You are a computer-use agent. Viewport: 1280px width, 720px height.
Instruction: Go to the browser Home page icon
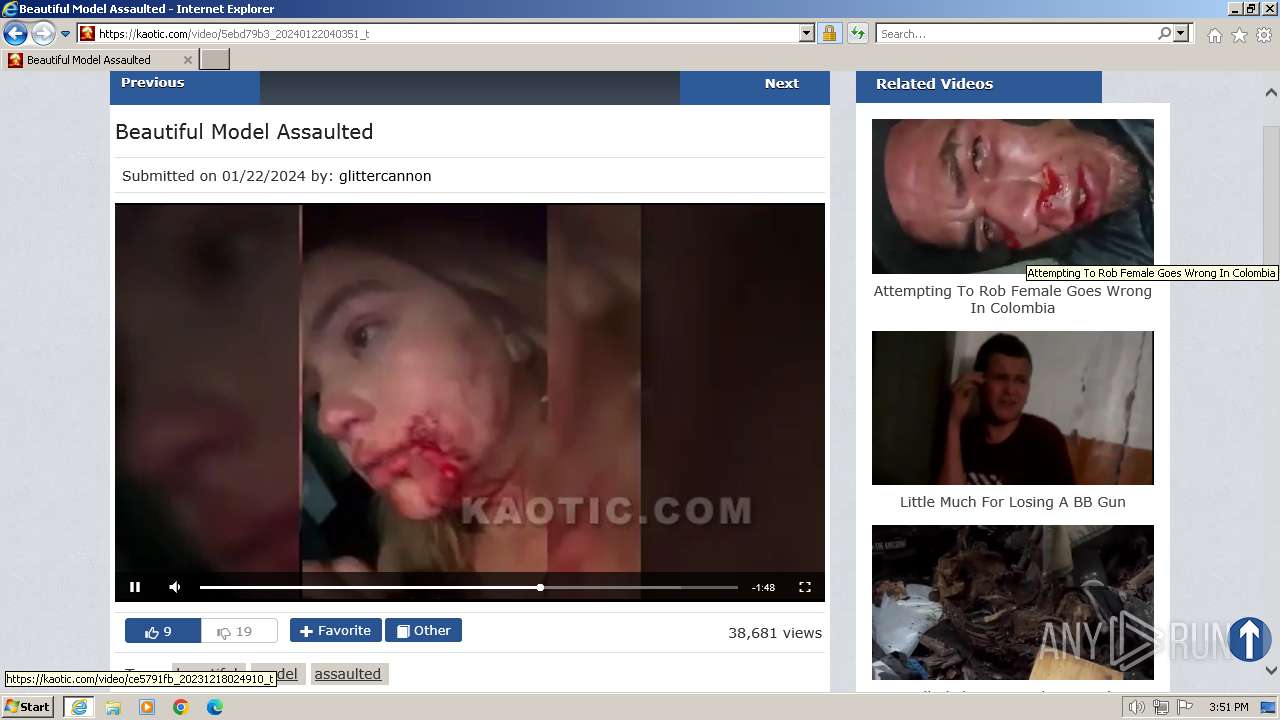tap(1214, 35)
